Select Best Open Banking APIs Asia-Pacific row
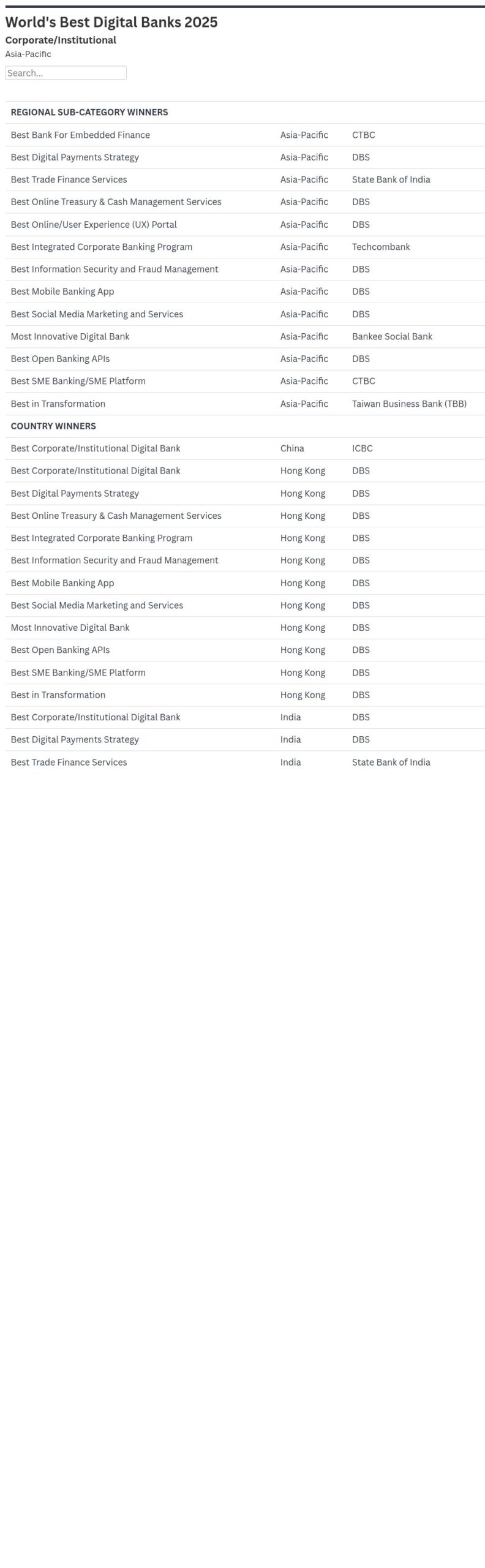Viewport: 485px width, 1568px height. [60, 359]
